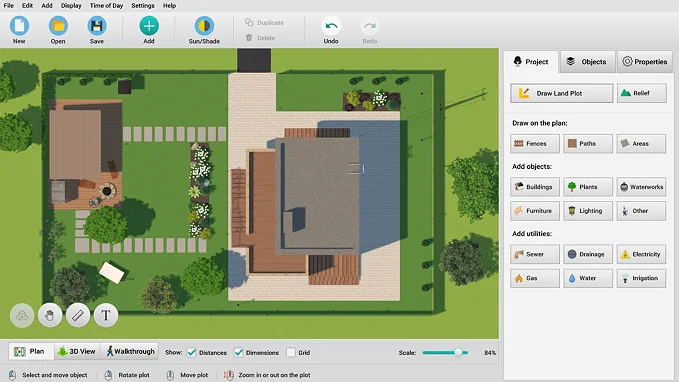Enable the Grid checkbox
This screenshot has width=679, height=382.
point(291,353)
